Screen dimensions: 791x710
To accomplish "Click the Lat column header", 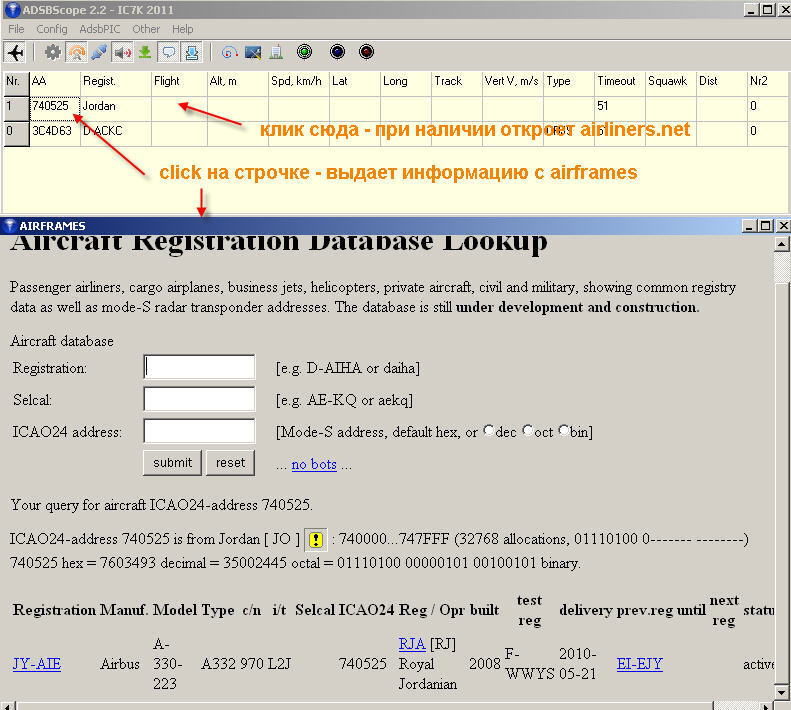I will [x=355, y=83].
